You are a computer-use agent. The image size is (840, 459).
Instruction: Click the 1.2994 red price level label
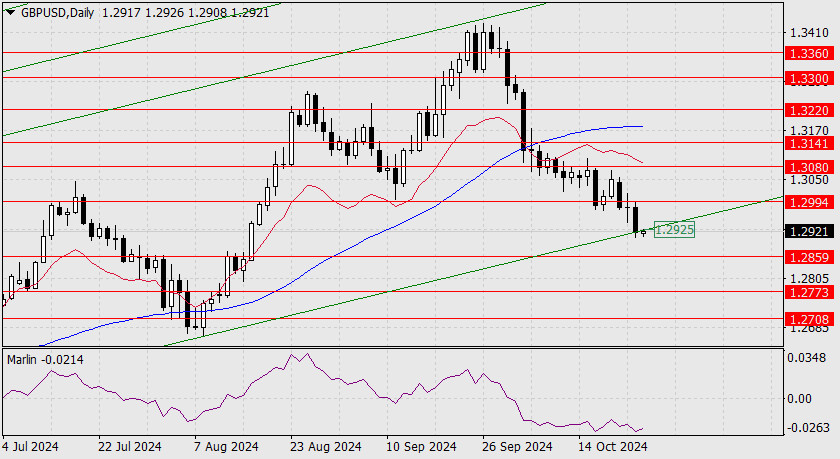[x=809, y=202]
